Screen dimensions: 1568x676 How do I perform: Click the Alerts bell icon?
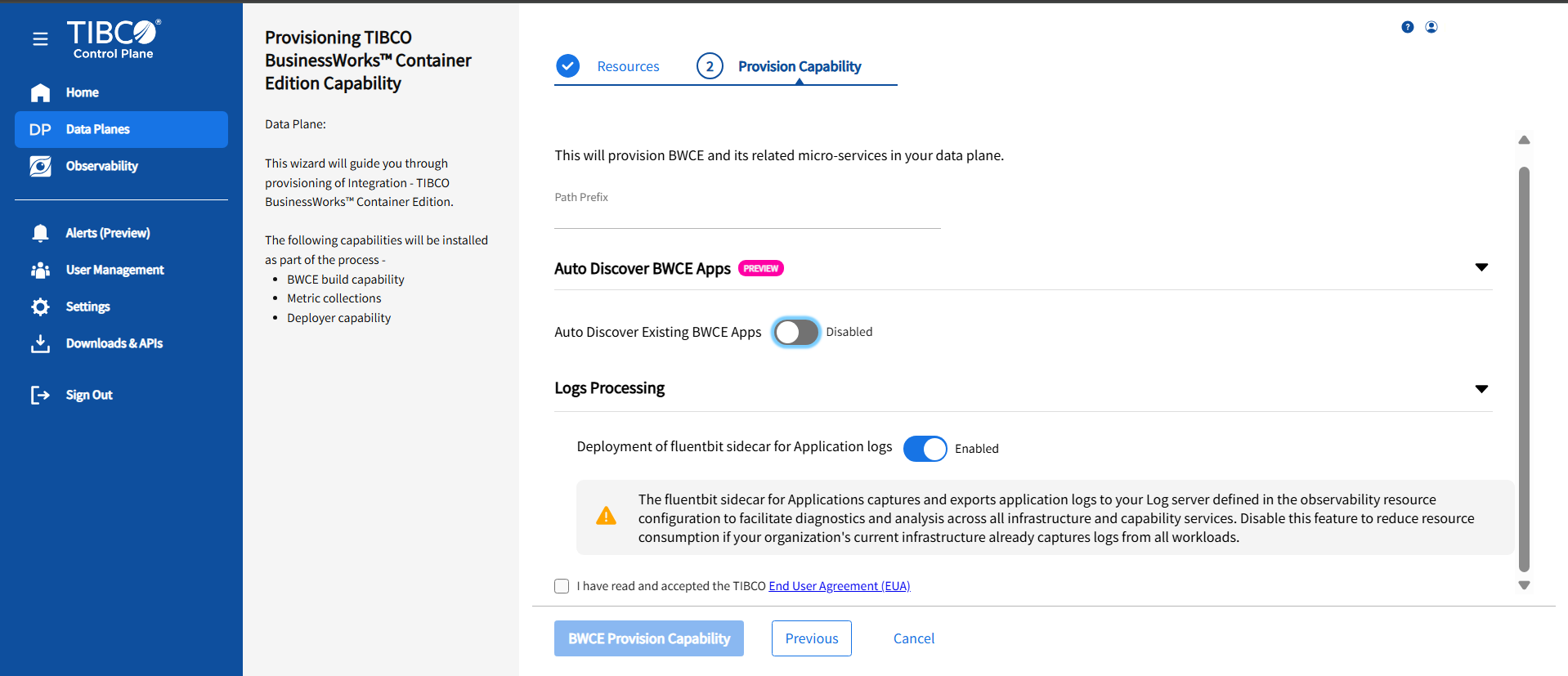(40, 233)
